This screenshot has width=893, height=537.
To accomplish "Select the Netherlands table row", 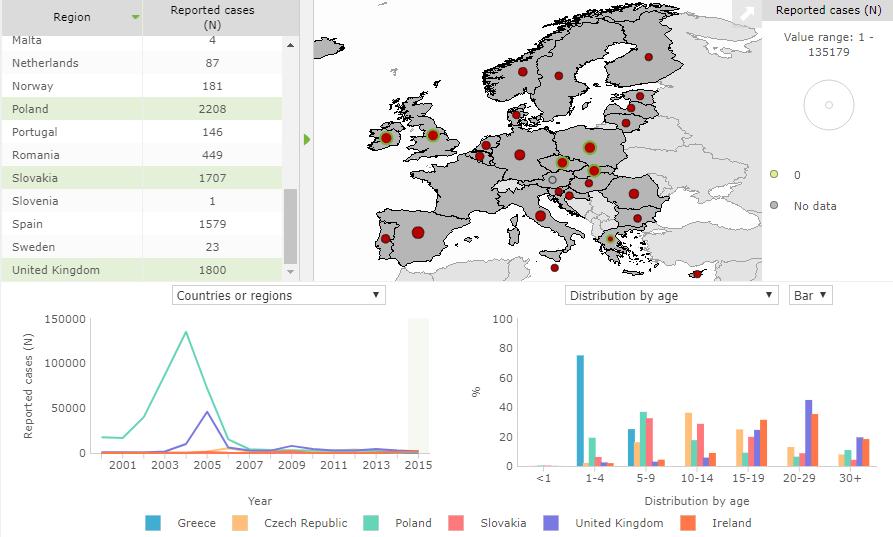I will pos(142,63).
